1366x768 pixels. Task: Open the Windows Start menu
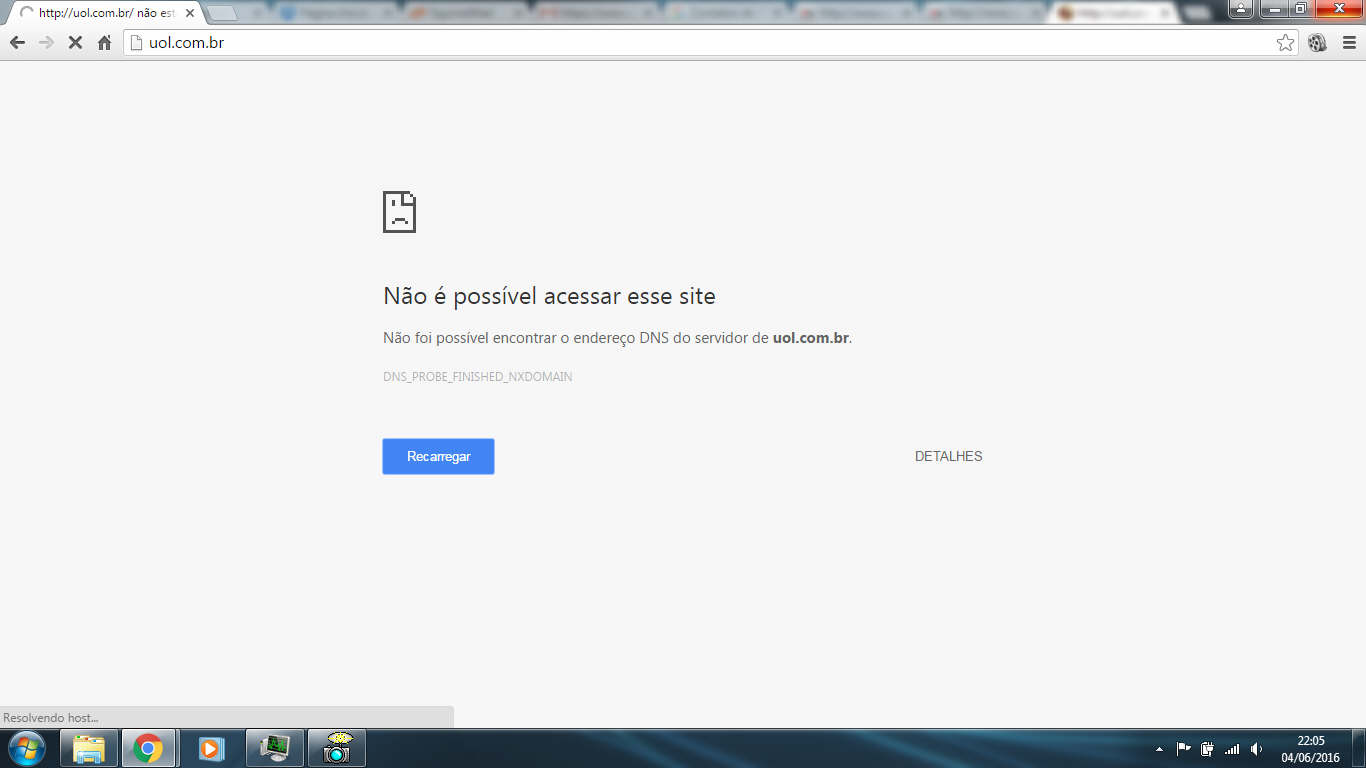coord(26,748)
